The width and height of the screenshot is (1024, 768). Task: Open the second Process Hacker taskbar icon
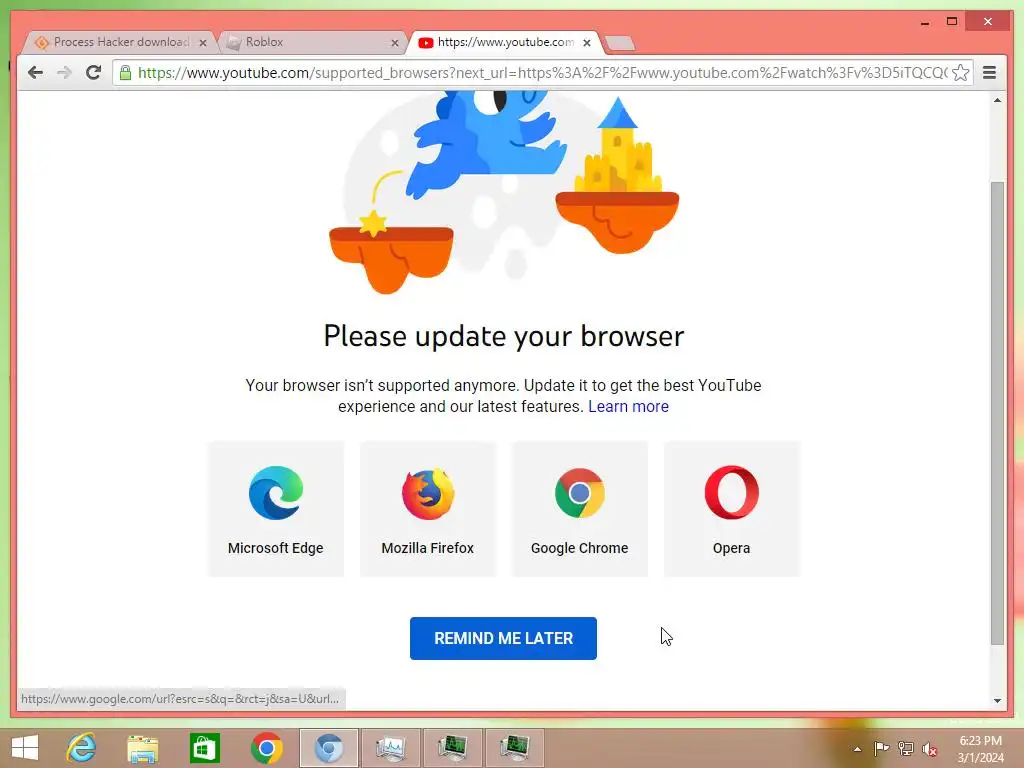pos(515,748)
